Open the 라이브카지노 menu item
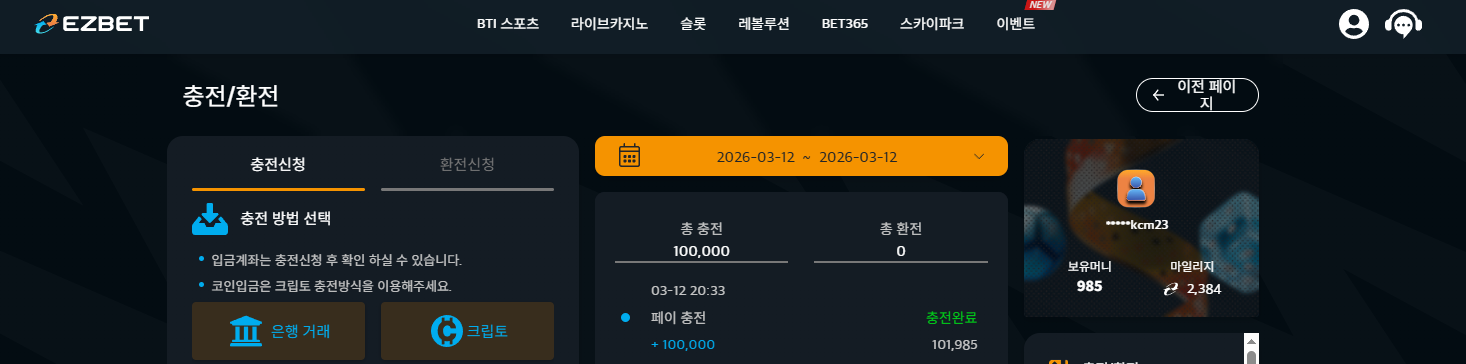This screenshot has height=364, width=1466. 609,24
